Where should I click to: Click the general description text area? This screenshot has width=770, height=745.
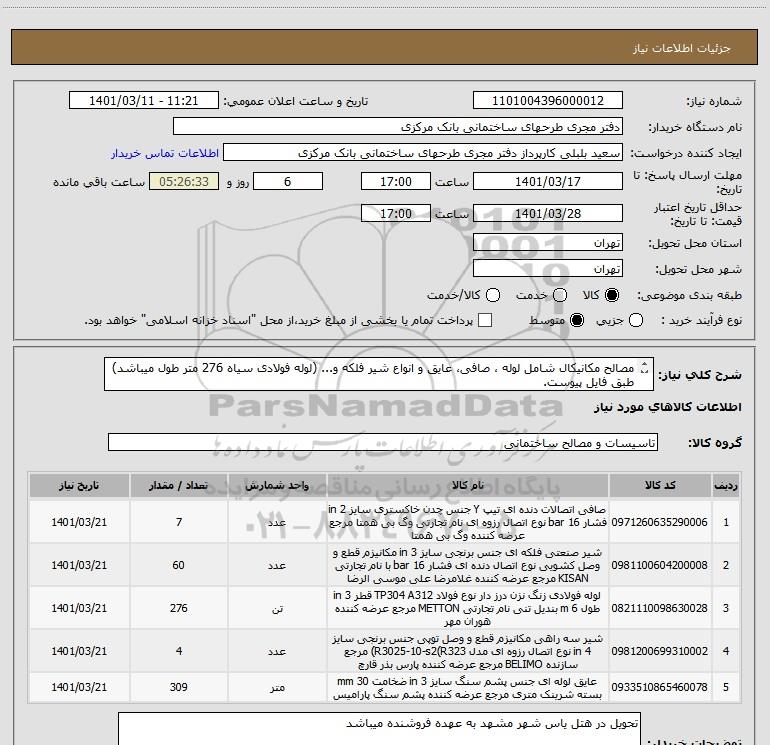[x=379, y=375]
